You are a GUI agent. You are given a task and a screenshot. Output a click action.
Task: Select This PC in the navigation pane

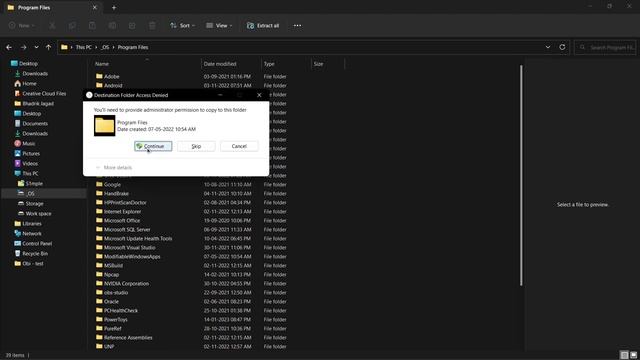(x=30, y=173)
